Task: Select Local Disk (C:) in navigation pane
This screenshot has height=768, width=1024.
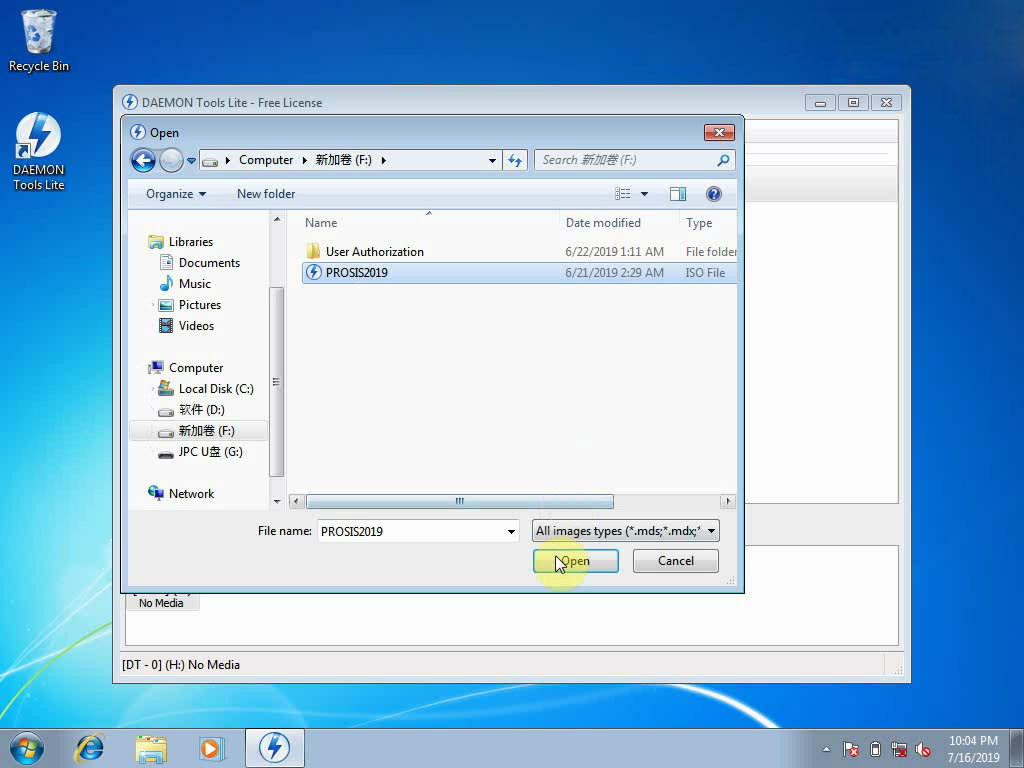Action: pyautogui.click(x=215, y=389)
